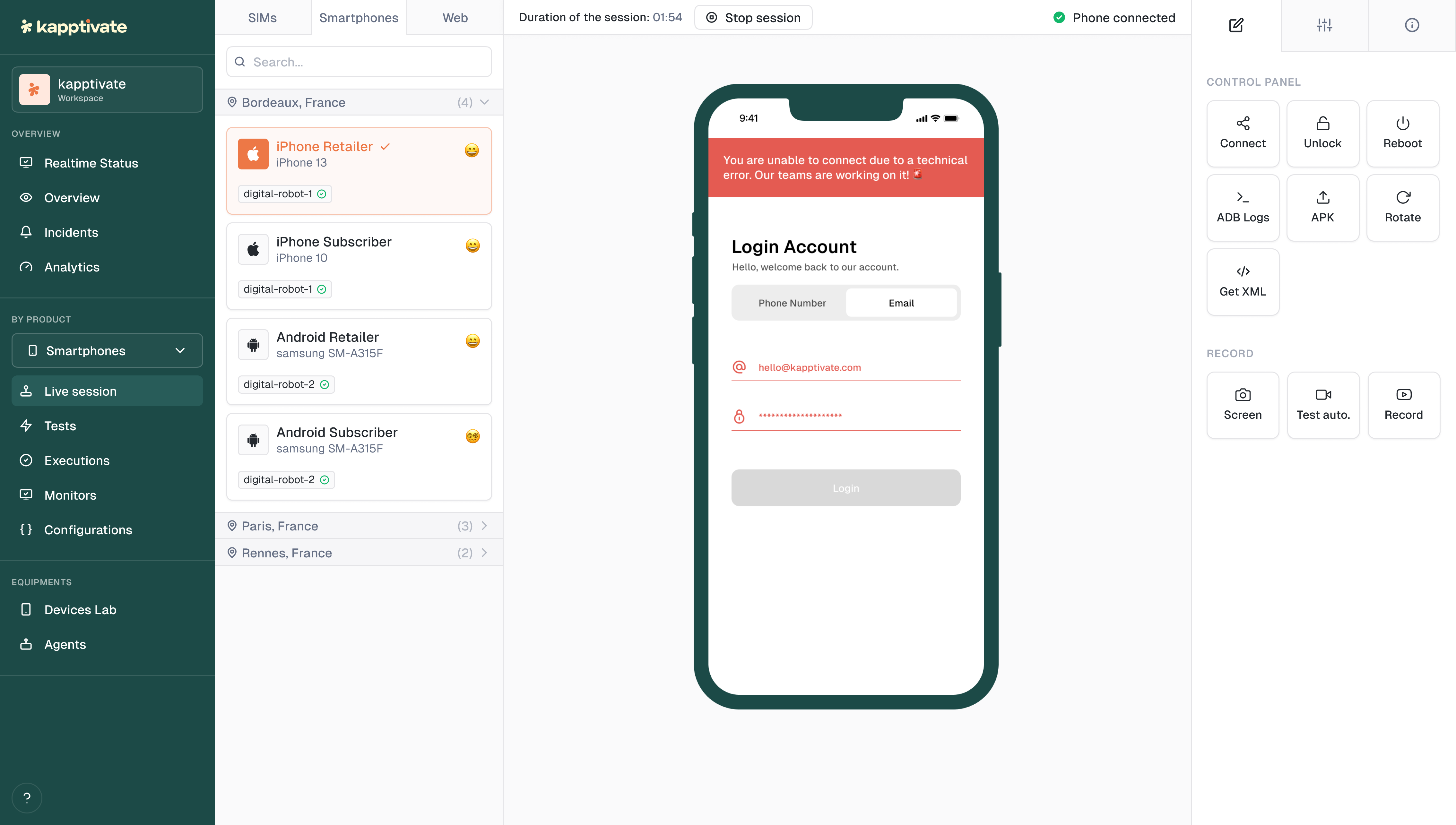Select the Android Subscriber device card
This screenshot has height=825, width=1456.
point(359,456)
